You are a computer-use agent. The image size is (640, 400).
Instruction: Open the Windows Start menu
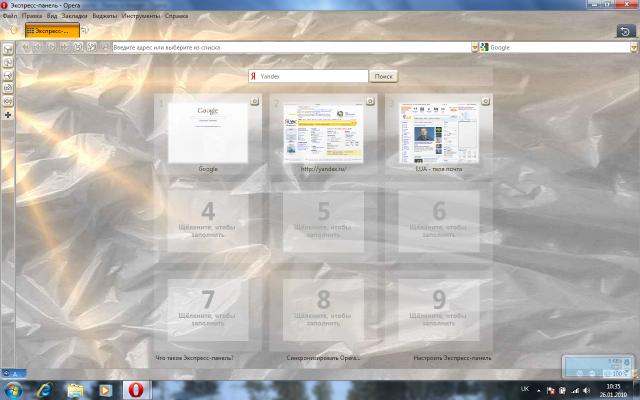pyautogui.click(x=13, y=391)
